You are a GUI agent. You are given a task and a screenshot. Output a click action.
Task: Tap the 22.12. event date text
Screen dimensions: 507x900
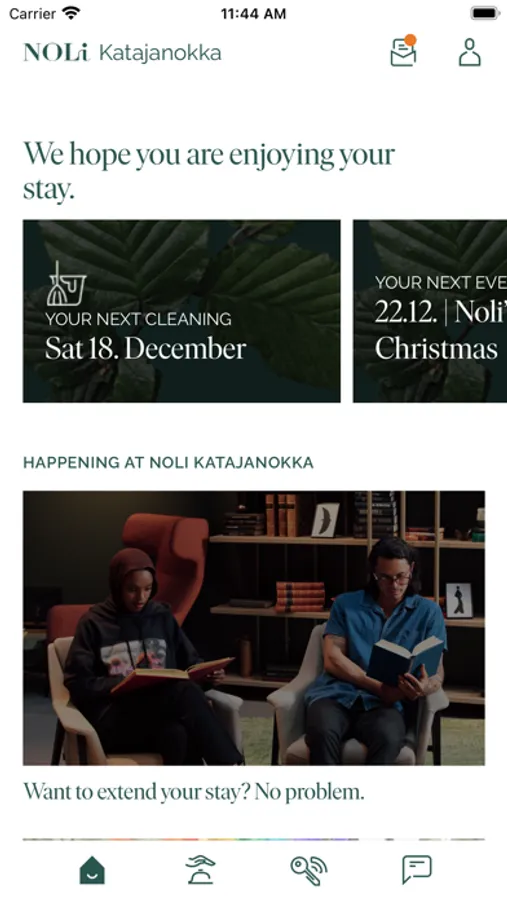[x=406, y=312]
